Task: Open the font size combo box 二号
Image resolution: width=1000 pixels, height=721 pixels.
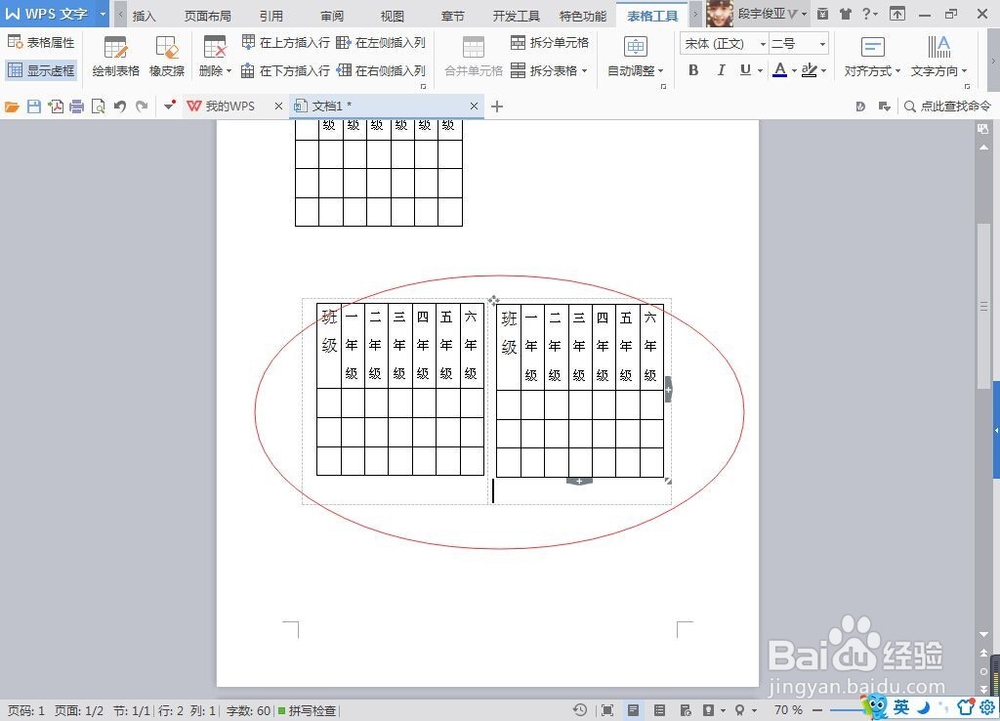Action: [x=798, y=43]
